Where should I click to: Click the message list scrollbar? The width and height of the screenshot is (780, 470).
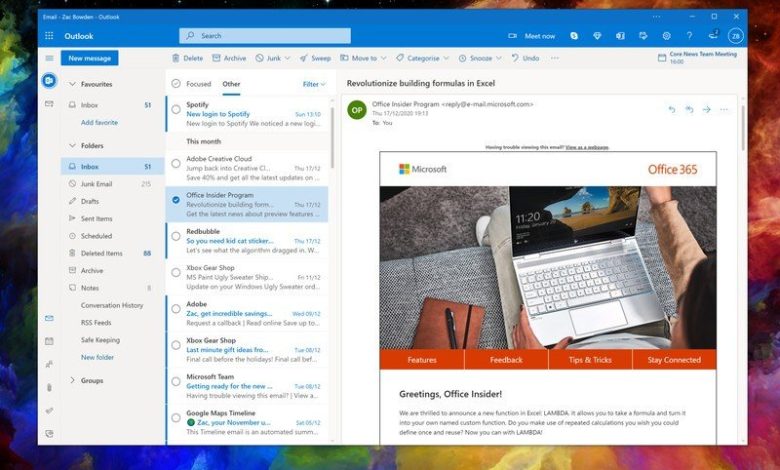332,138
